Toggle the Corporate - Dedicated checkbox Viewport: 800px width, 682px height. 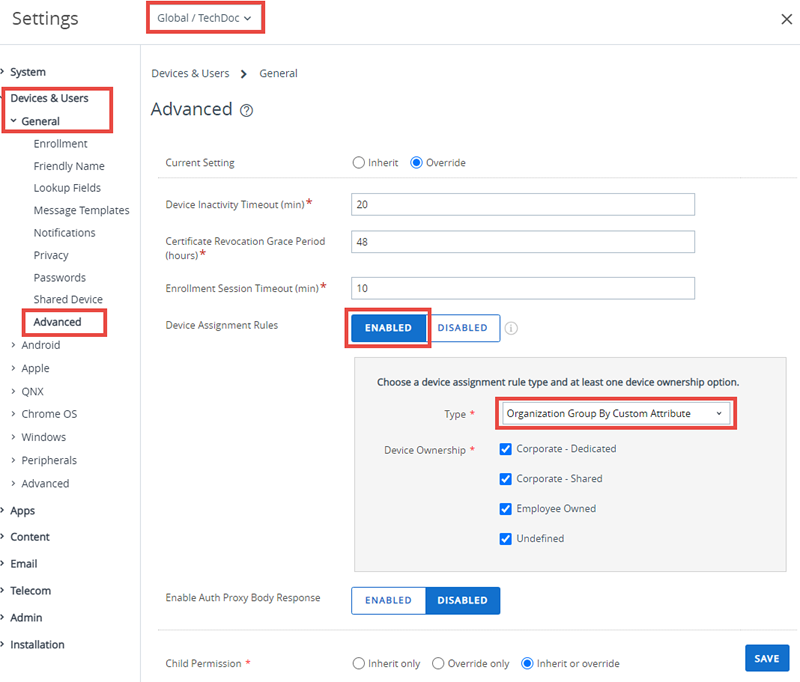(505, 449)
